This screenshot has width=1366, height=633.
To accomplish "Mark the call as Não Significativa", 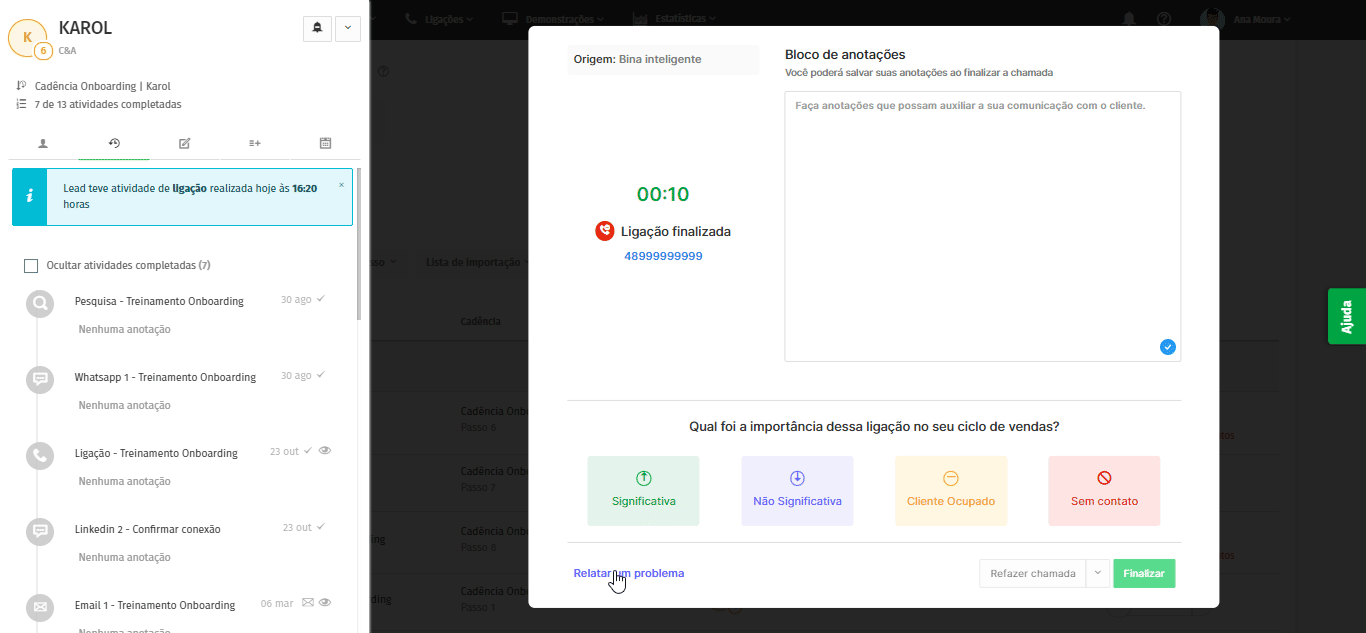I will click(x=797, y=491).
